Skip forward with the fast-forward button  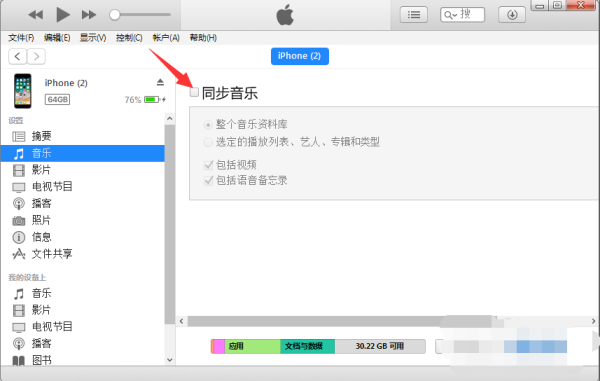[89, 15]
